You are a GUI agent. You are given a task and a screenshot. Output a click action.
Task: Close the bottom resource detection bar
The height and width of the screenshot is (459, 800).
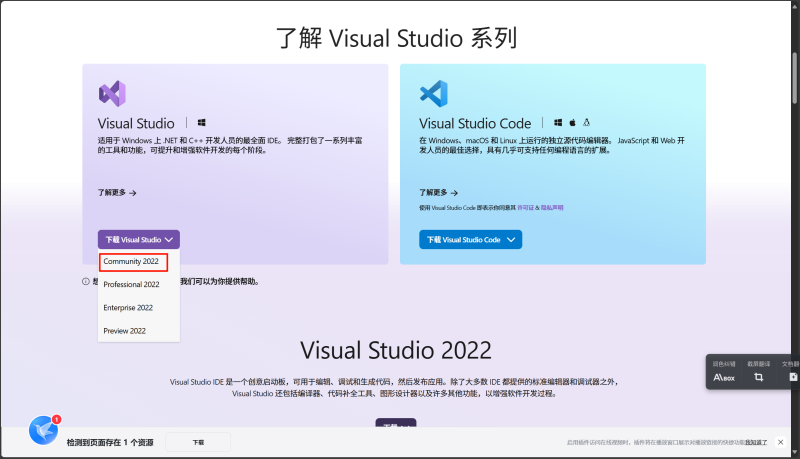click(x=781, y=442)
